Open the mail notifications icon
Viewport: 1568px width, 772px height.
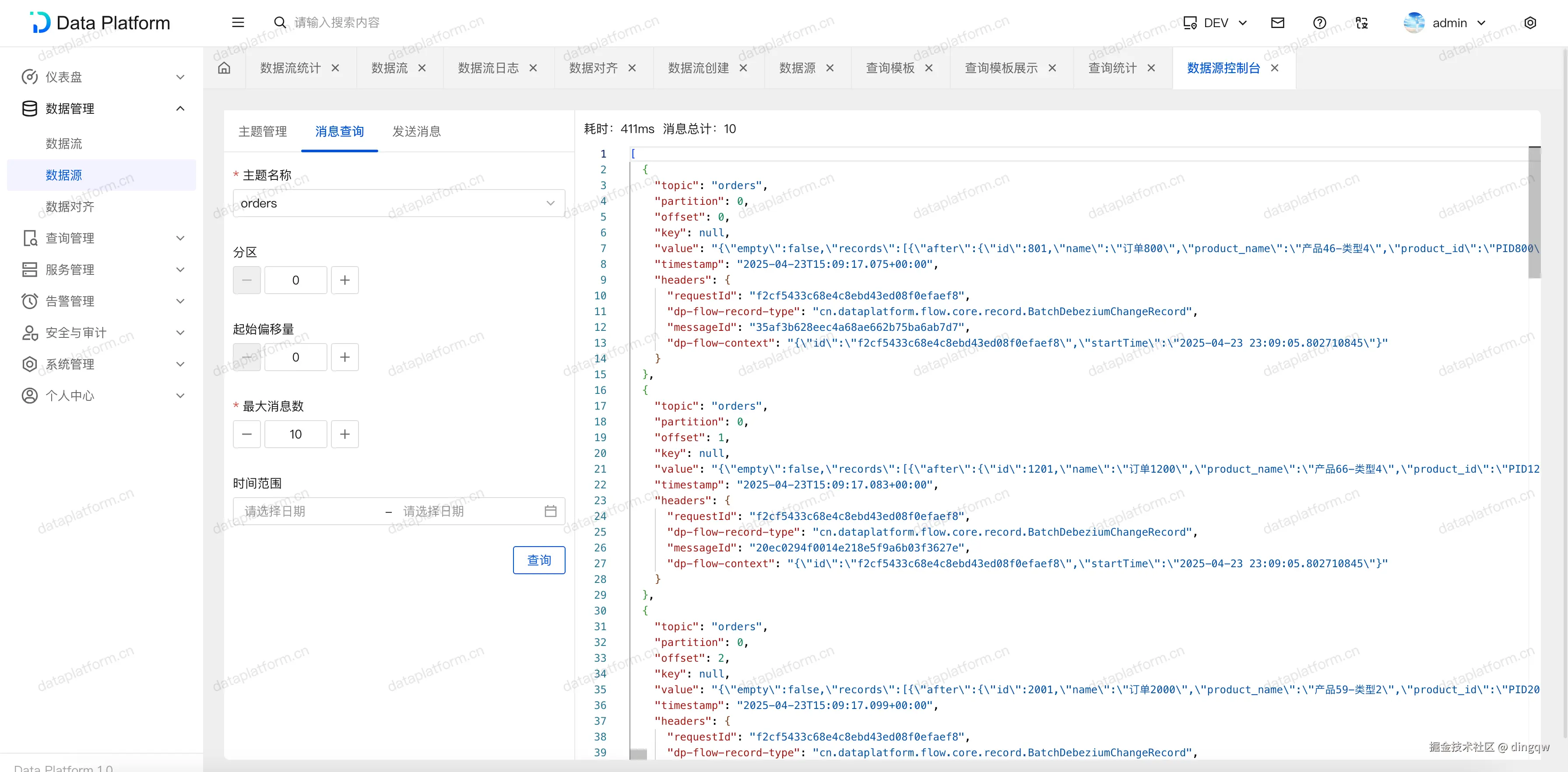(1278, 22)
